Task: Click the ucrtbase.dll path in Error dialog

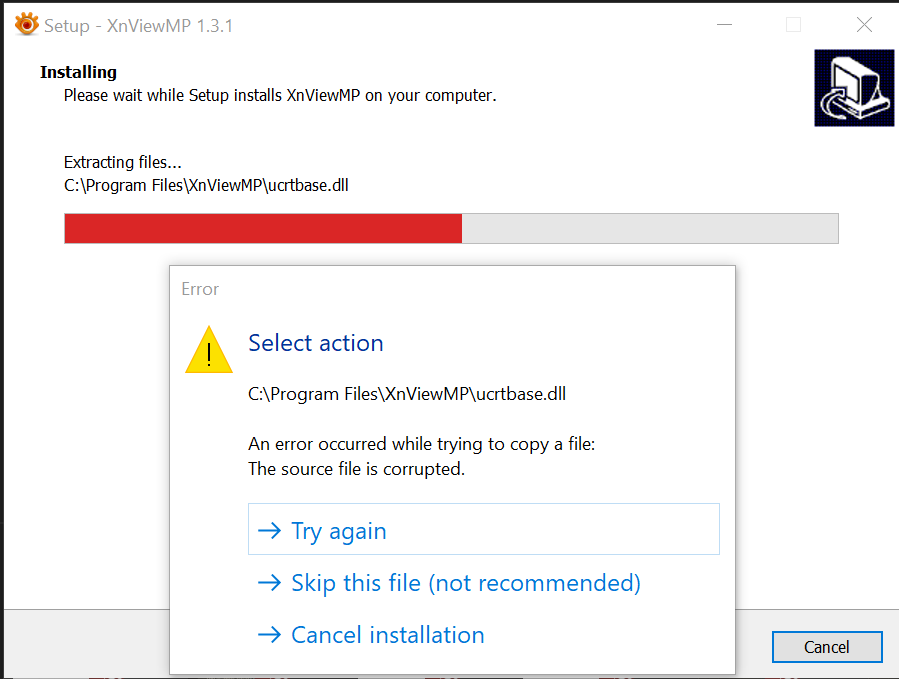Action: coord(406,393)
